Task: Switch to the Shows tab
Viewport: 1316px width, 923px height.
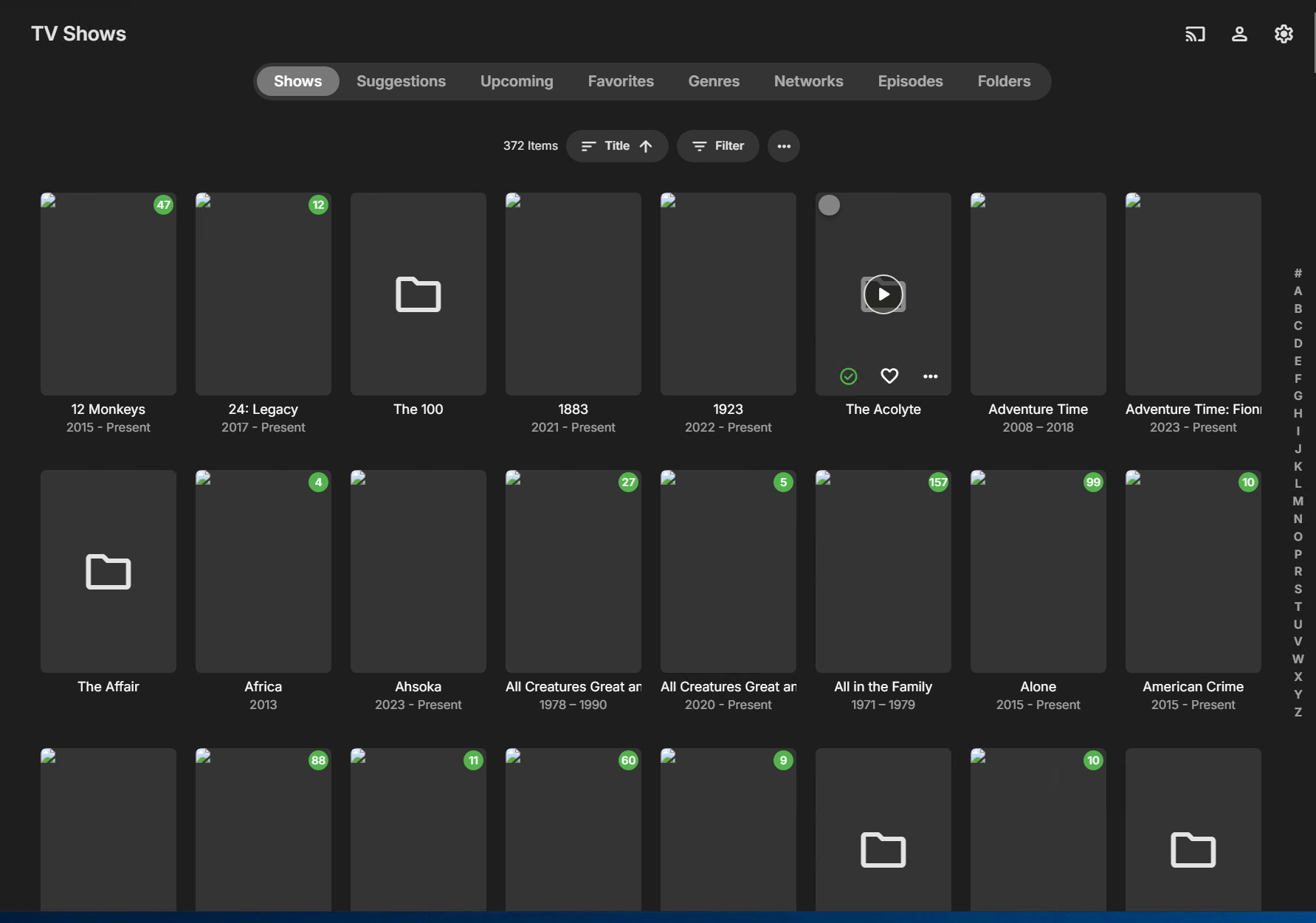Action: click(x=297, y=81)
